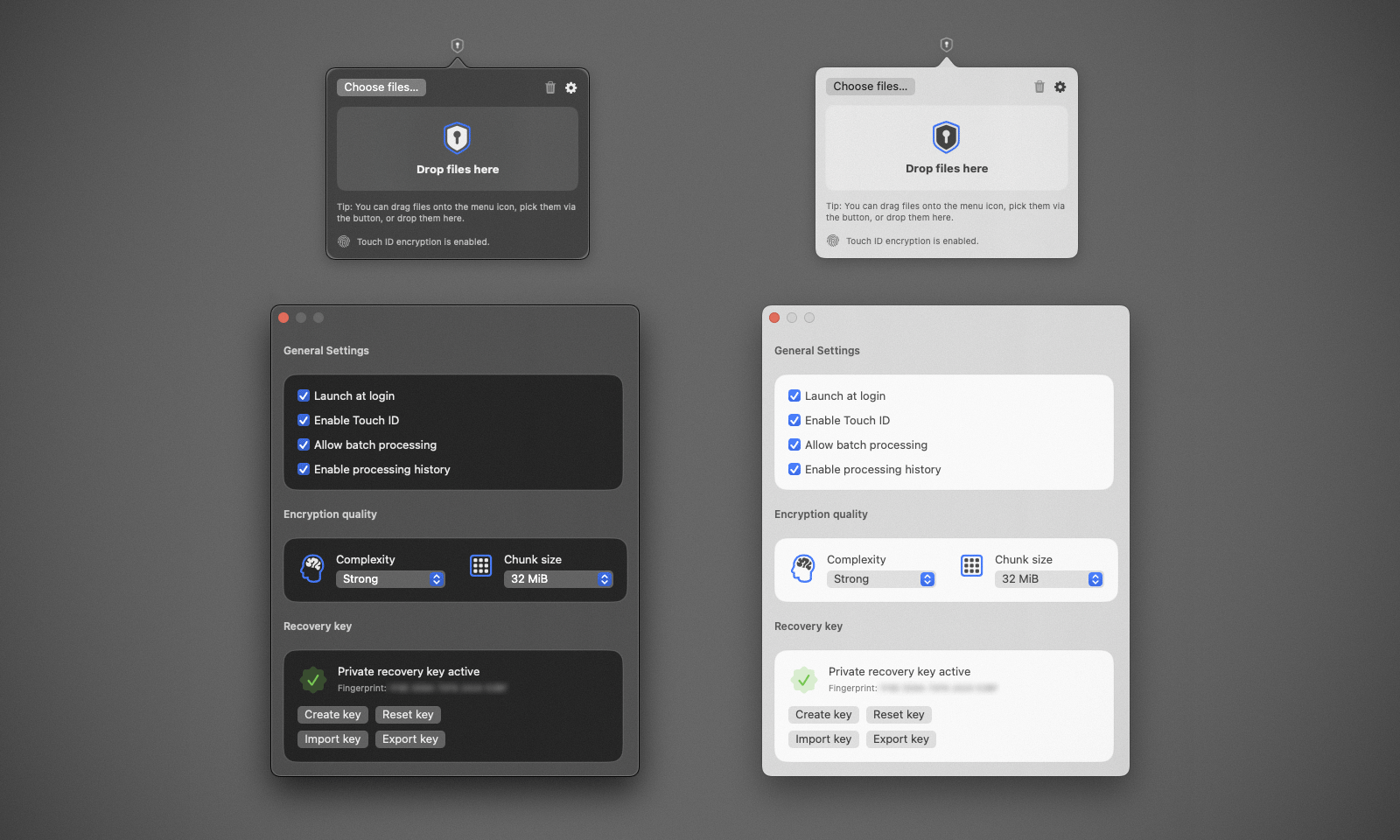Open Chunk size 32 MiB dropdown in dark window

[x=558, y=579]
